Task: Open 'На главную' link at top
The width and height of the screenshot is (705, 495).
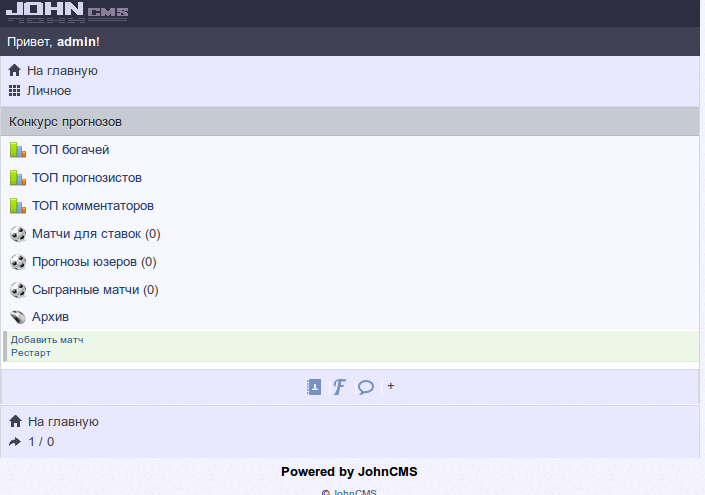Action: pyautogui.click(x=62, y=71)
